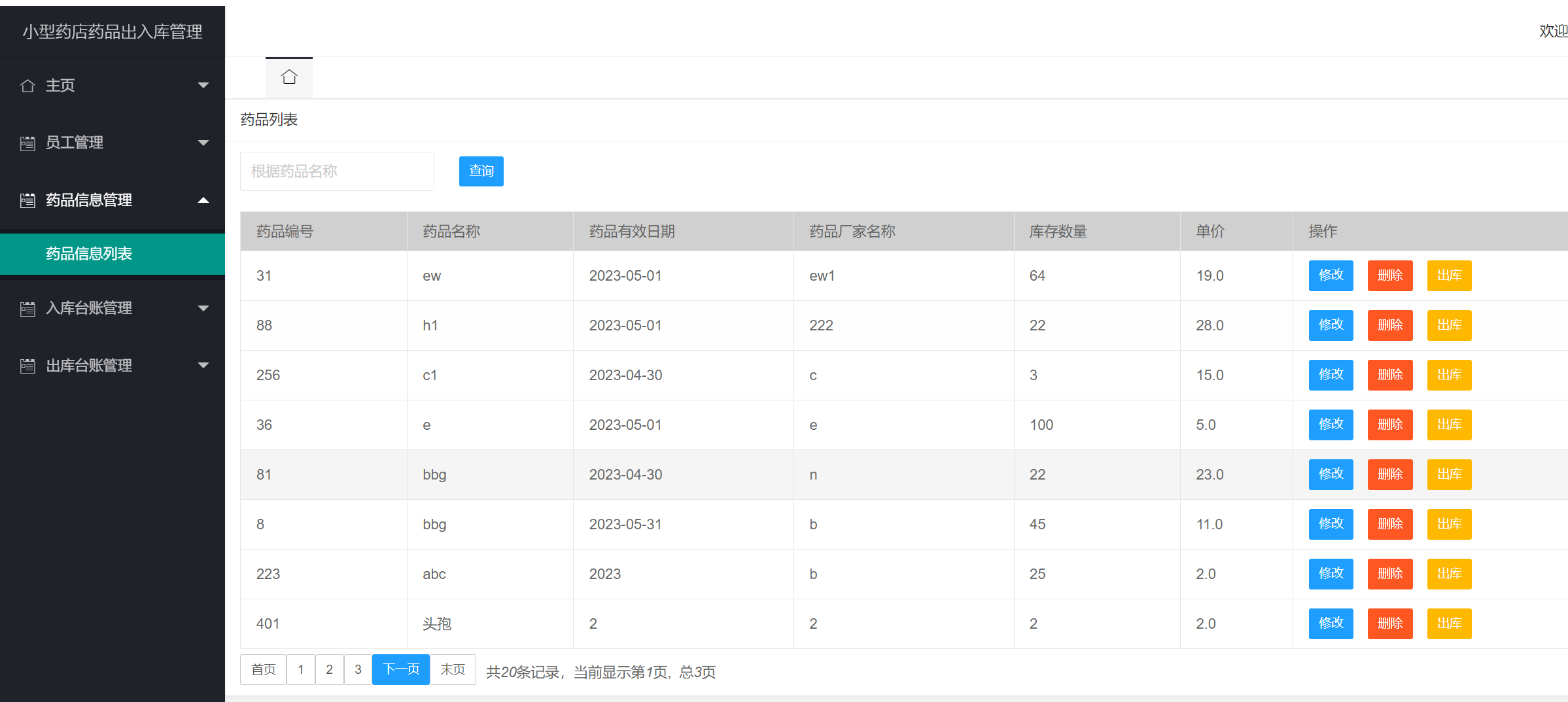This screenshot has height=702, width=1568.
Task: Open the 出库台账管理 menu item
Action: pos(88,366)
